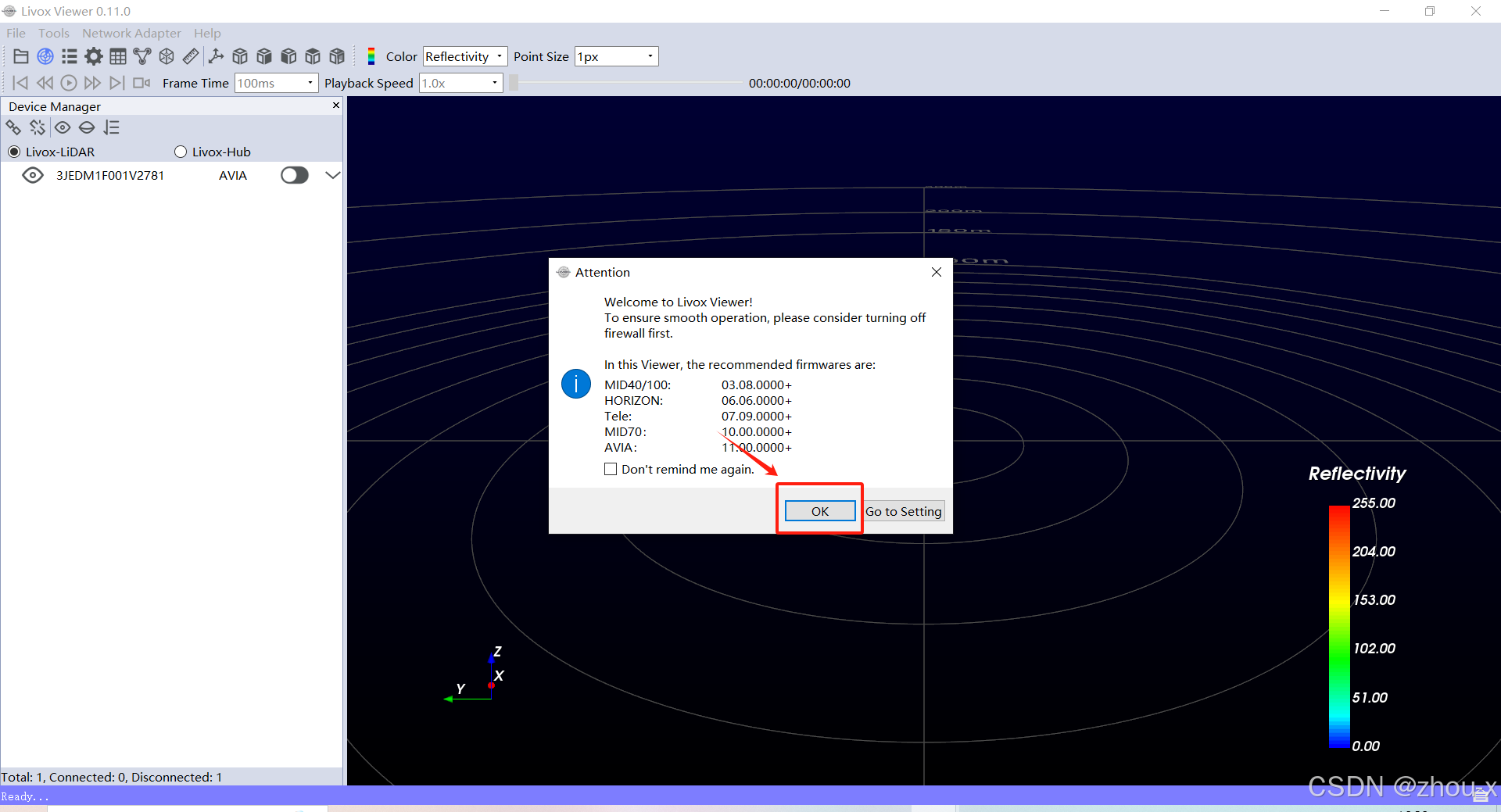The height and width of the screenshot is (812, 1501).
Task: Open Network Adapter menu
Action: click(x=131, y=33)
